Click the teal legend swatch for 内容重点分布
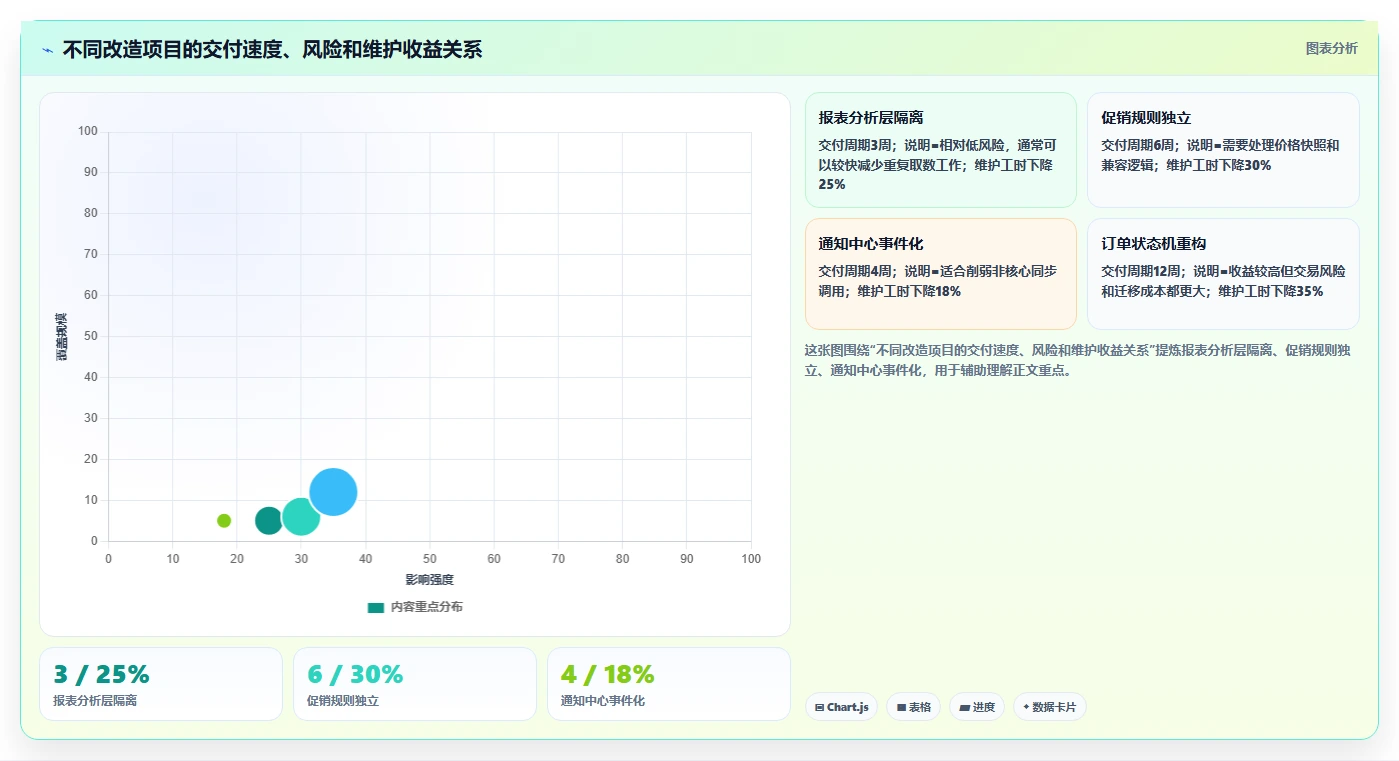Screen dimensions: 1399x761 click(x=376, y=607)
